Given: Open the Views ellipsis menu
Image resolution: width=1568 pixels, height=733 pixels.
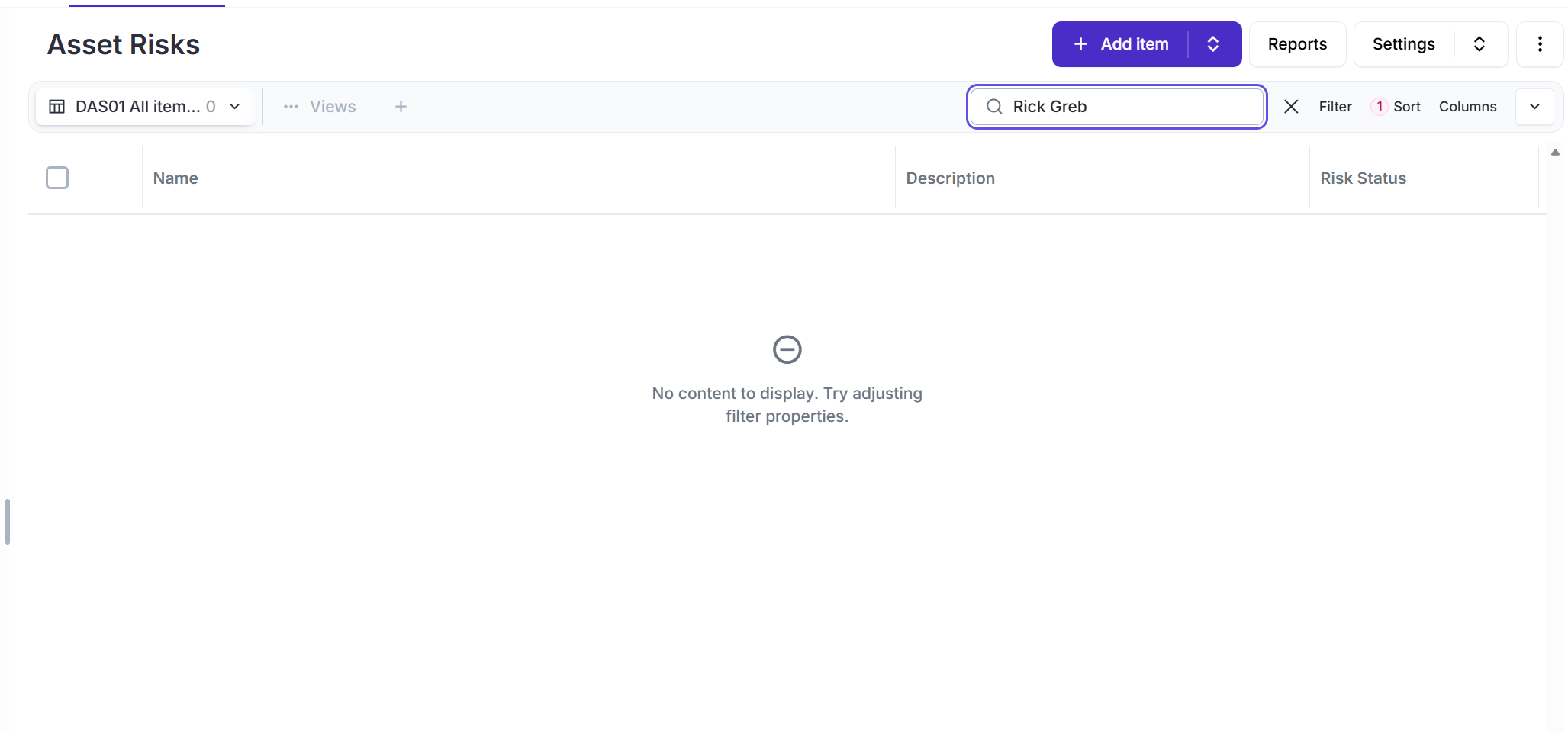Looking at the screenshot, I should tap(291, 107).
